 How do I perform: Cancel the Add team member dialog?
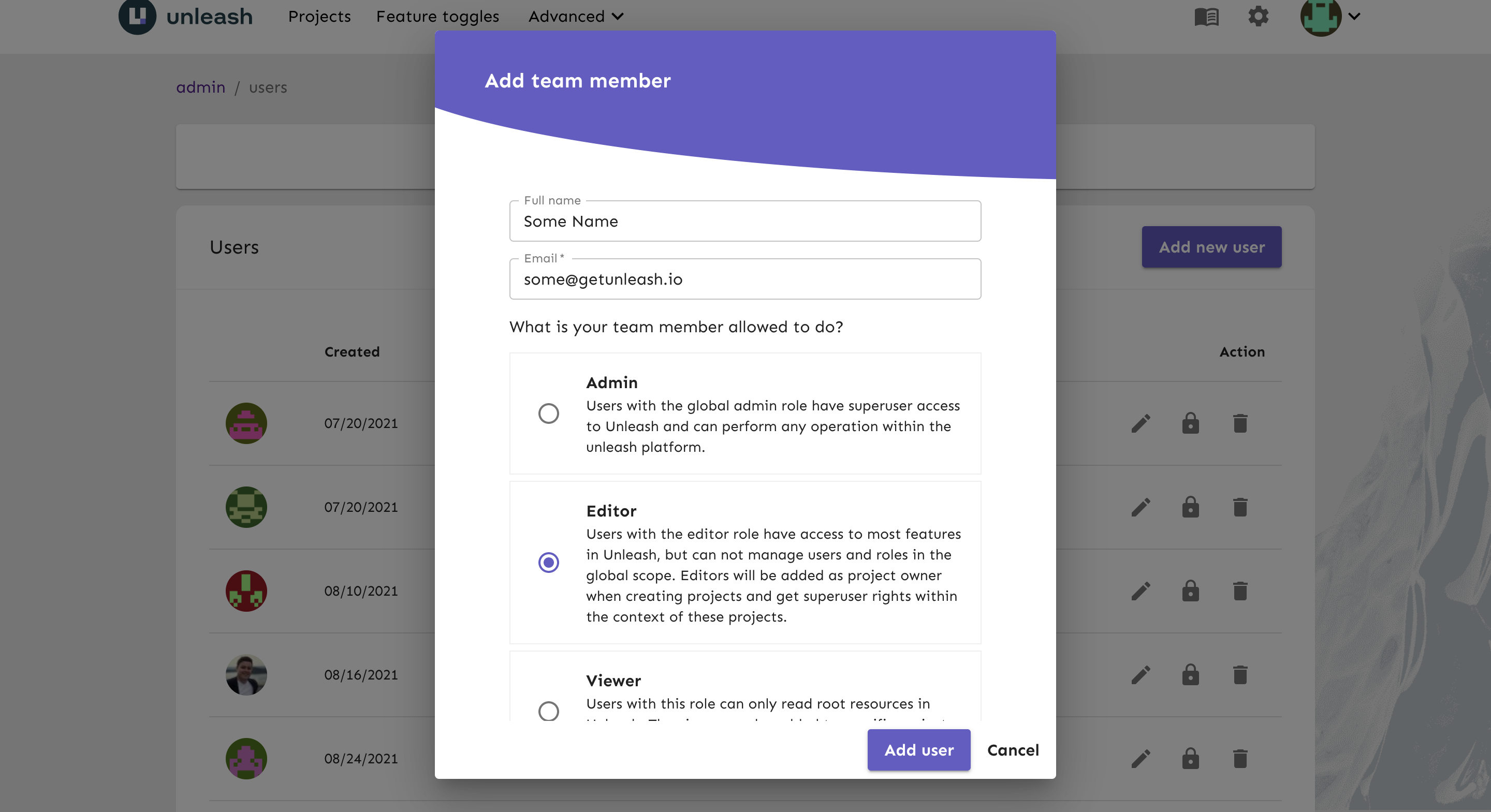click(1012, 749)
